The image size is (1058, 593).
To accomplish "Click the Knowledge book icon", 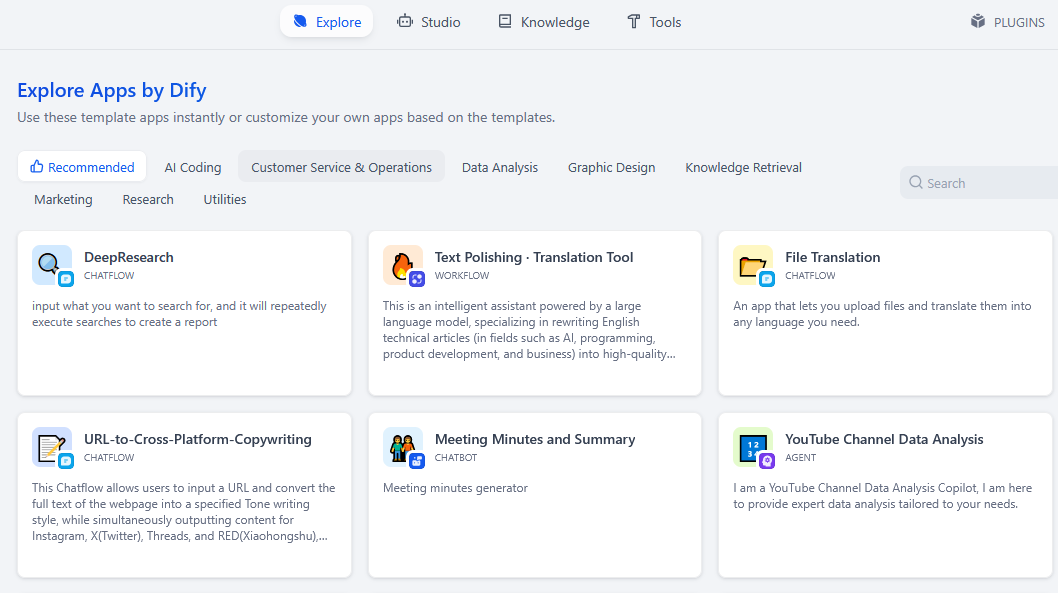I will [x=505, y=22].
